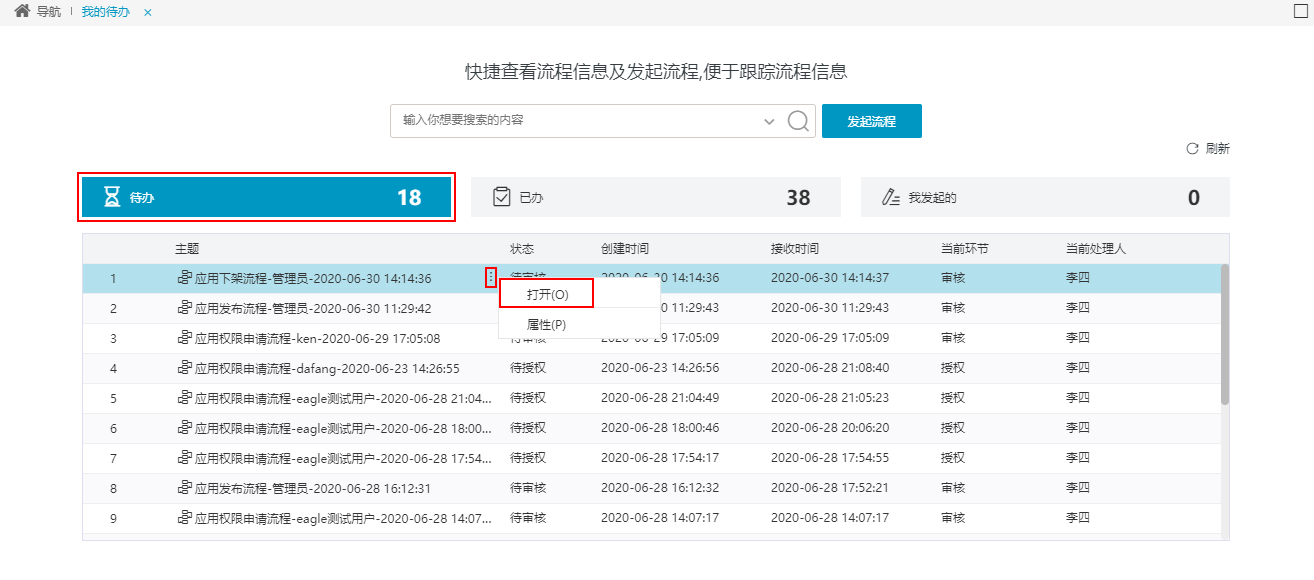Open 应用权限申请流程-dafang-2020-06-23 14:26:55
The height and width of the screenshot is (580, 1314).
coord(327,369)
